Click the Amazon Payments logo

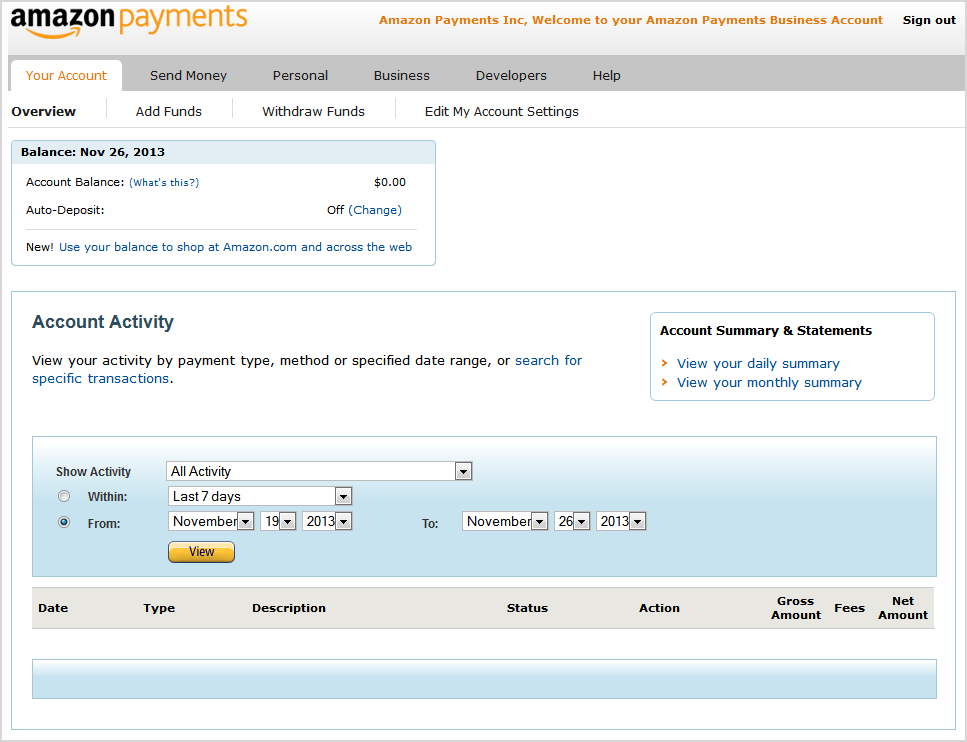tap(129, 21)
